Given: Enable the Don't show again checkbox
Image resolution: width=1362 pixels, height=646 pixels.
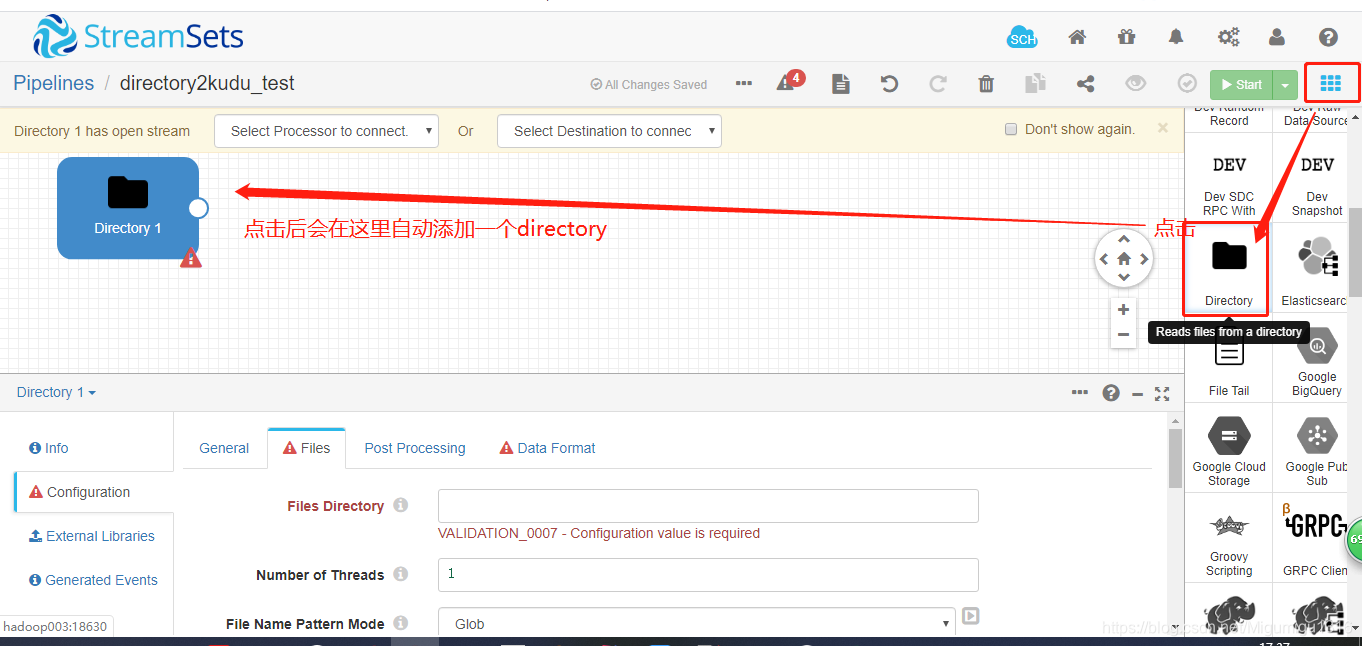Looking at the screenshot, I should [x=1011, y=128].
